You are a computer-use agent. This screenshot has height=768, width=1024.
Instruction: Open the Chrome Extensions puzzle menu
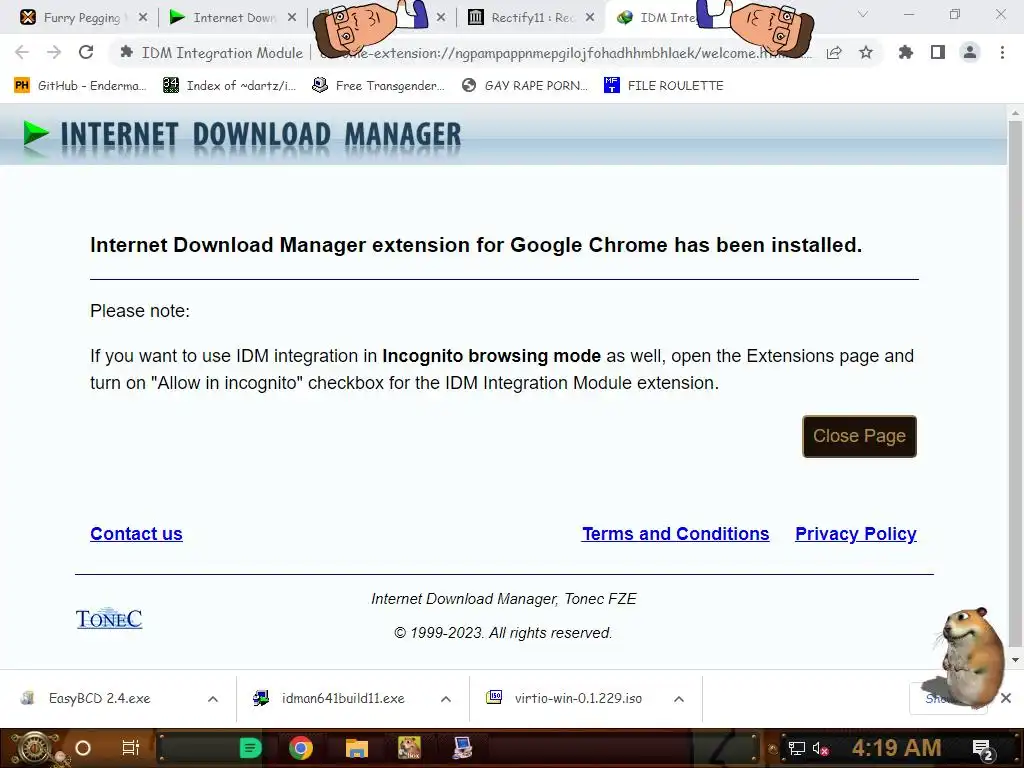pyautogui.click(x=905, y=52)
